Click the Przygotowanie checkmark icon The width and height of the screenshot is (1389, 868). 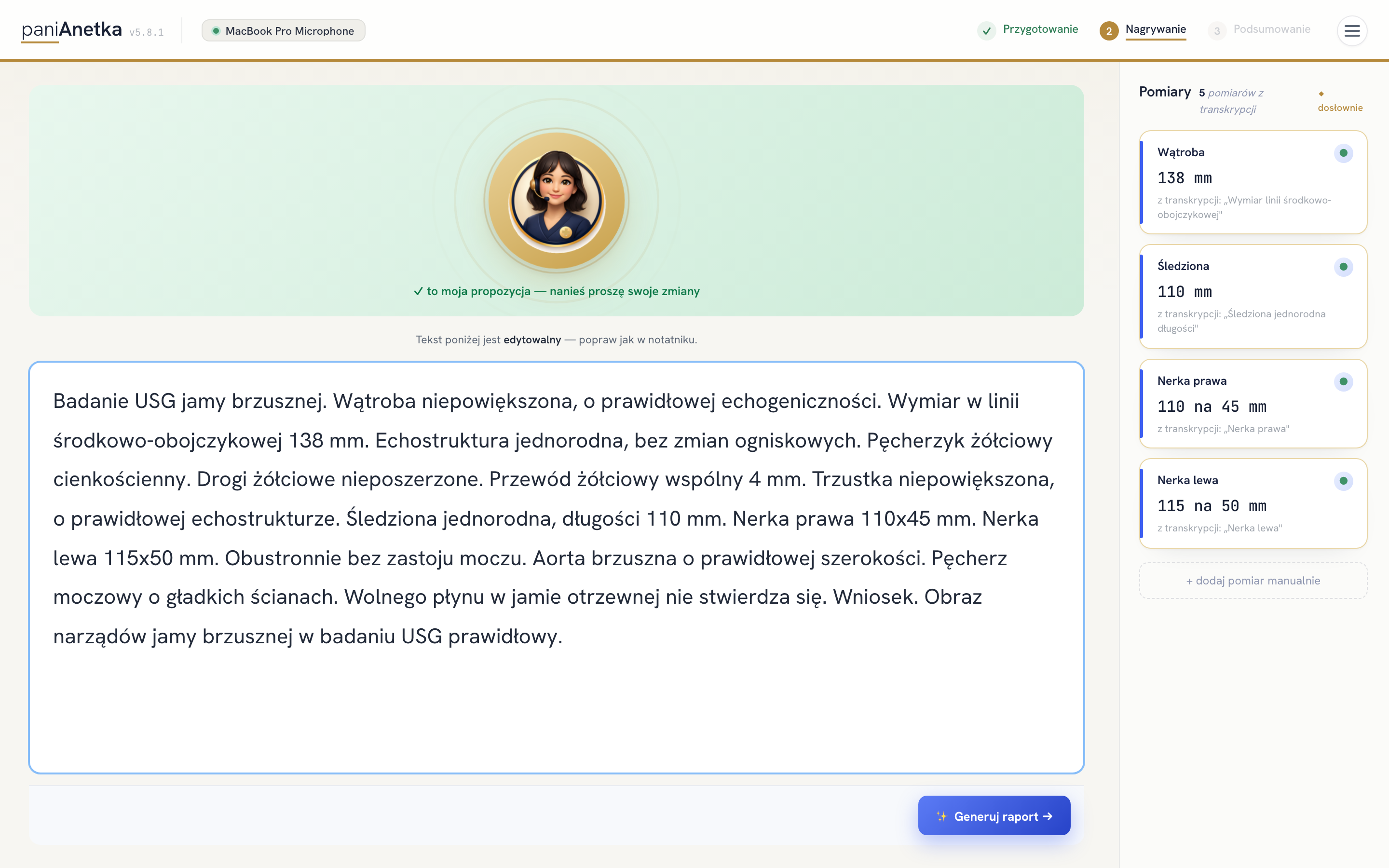(x=987, y=31)
